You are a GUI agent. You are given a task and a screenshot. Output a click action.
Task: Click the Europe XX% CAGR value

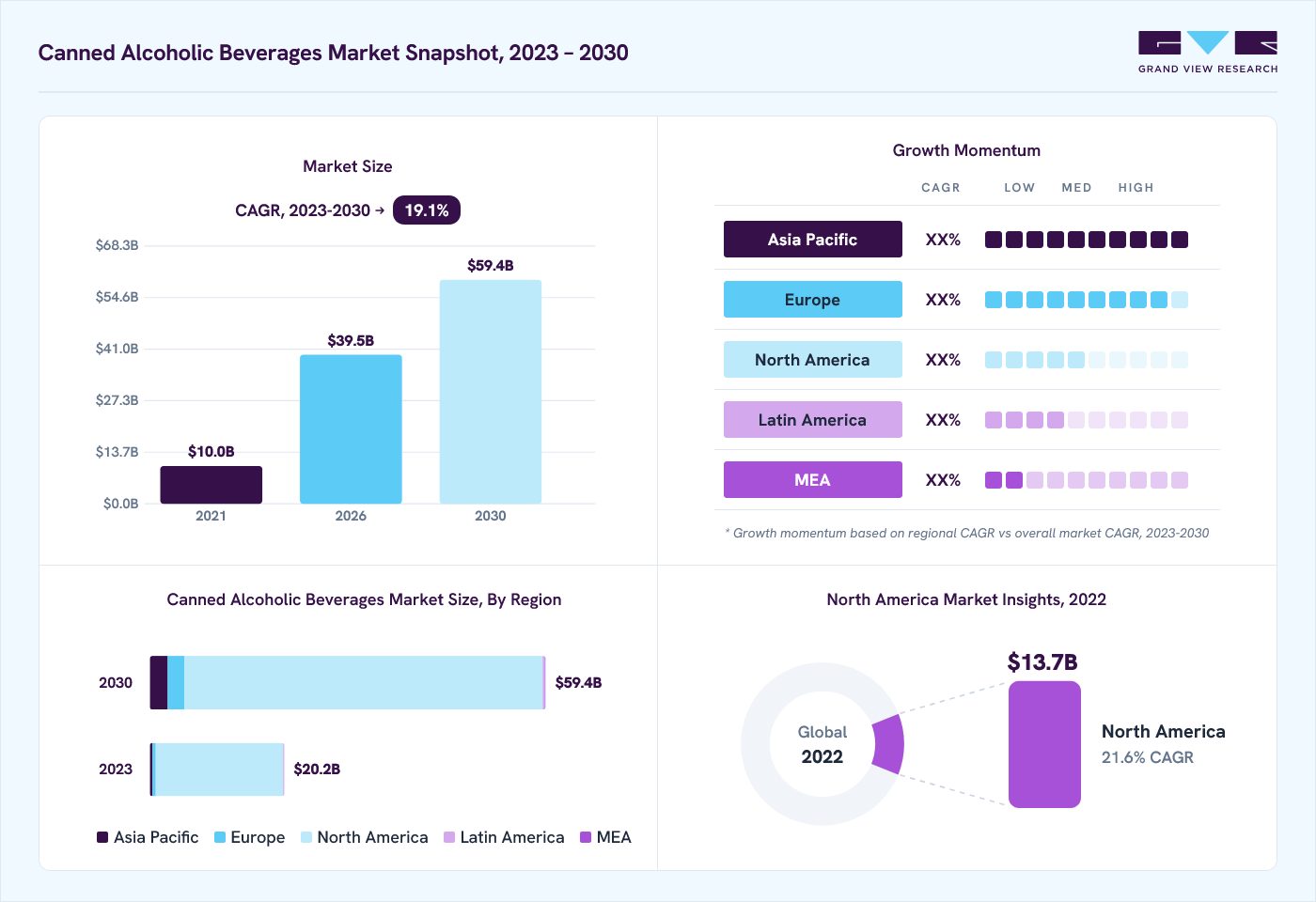pyautogui.click(x=943, y=300)
